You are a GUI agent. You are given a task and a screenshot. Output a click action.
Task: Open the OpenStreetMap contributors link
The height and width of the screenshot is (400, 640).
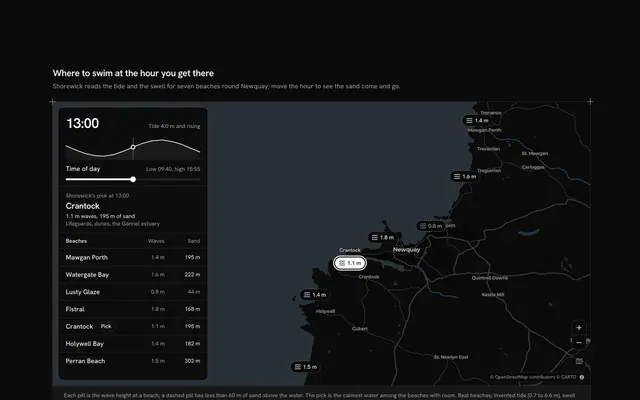(x=525, y=377)
